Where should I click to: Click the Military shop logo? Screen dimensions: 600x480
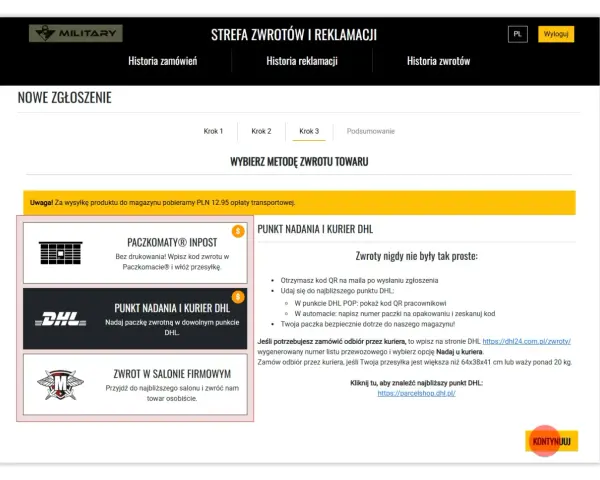pyautogui.click(x=76, y=33)
